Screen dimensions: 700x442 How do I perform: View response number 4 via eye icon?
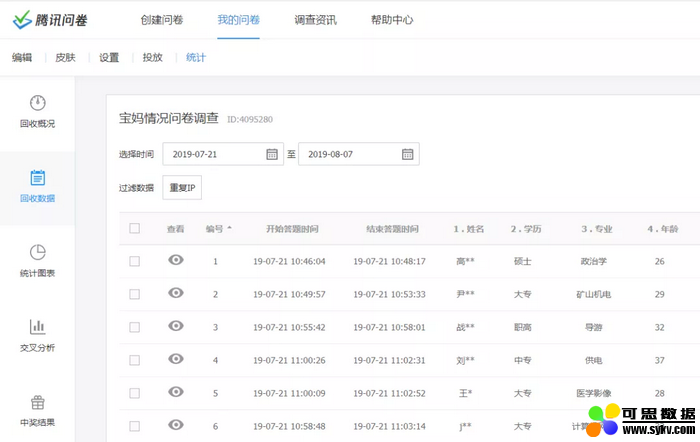click(x=176, y=359)
